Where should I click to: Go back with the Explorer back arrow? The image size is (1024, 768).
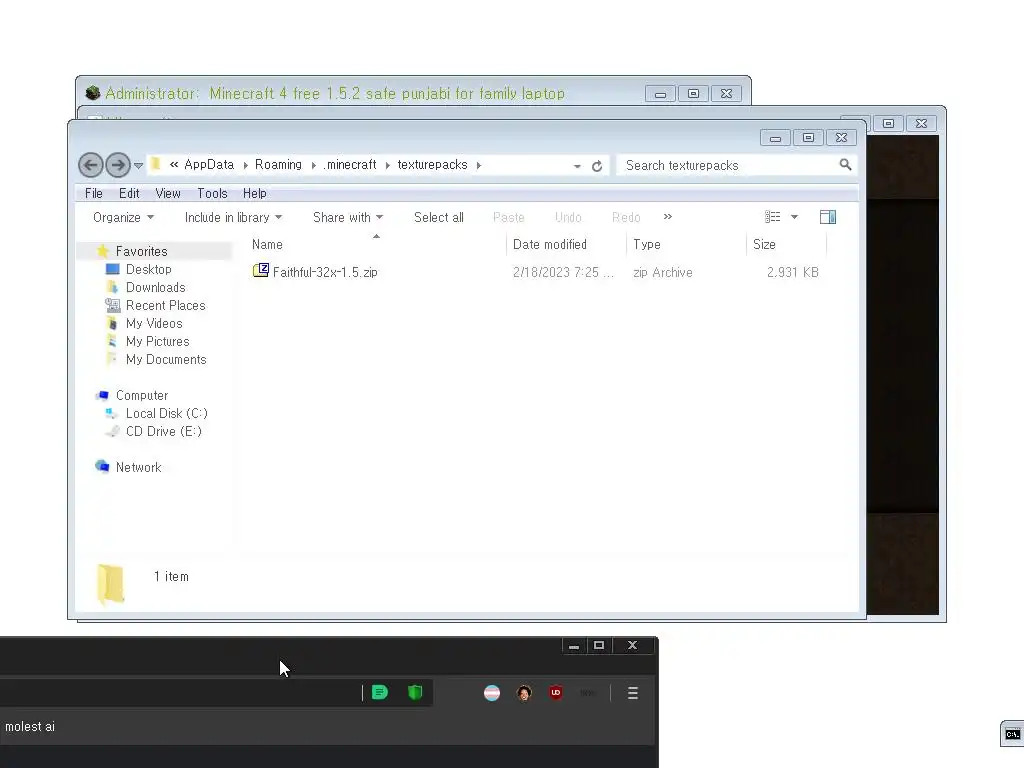[x=91, y=165]
